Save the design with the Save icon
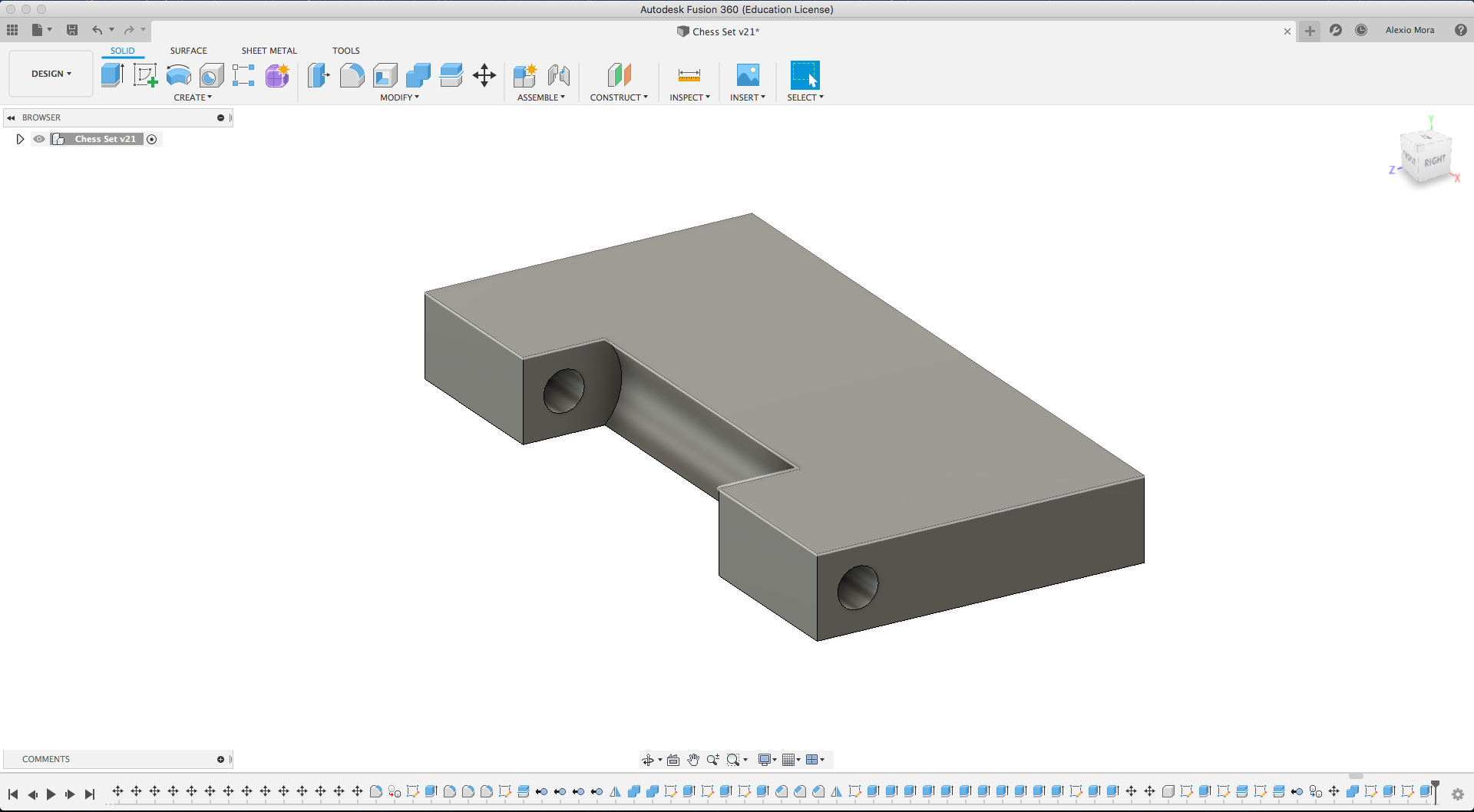1474x812 pixels. [x=72, y=30]
